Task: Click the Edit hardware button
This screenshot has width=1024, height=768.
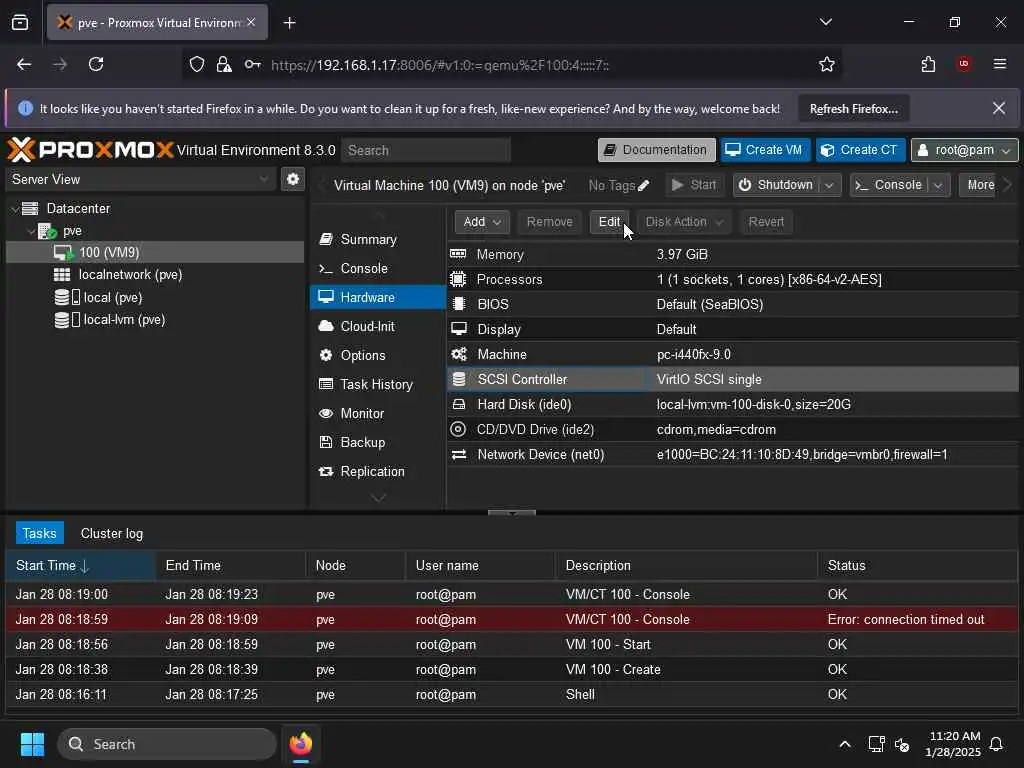Action: pos(609,222)
